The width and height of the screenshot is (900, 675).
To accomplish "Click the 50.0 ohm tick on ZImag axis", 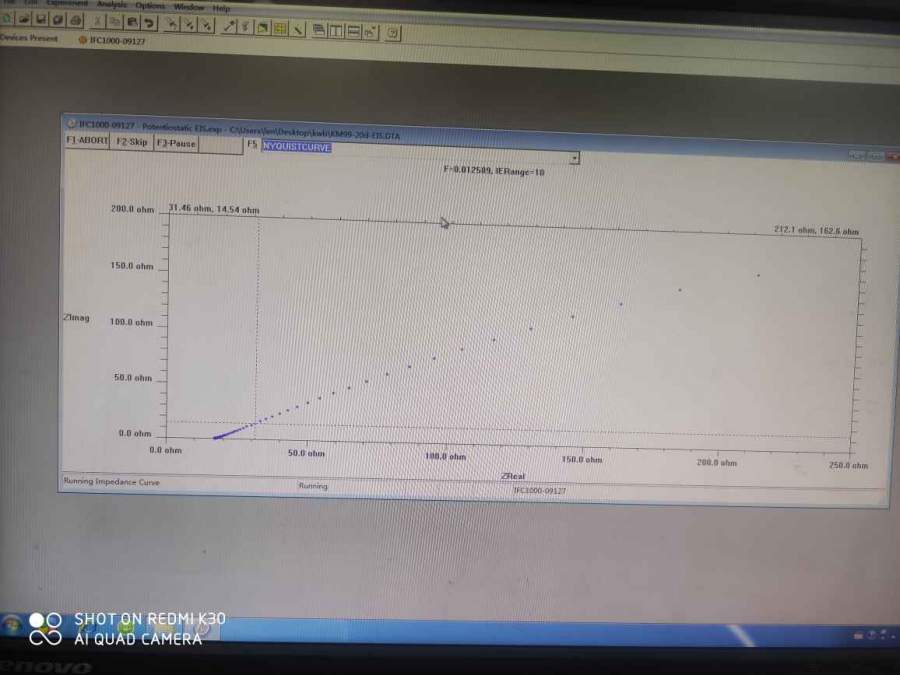I will [x=133, y=378].
